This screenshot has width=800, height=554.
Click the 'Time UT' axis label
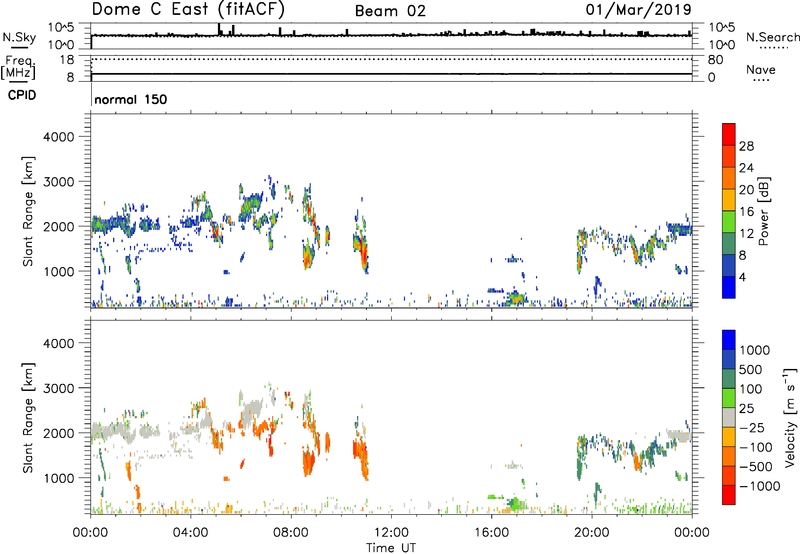391,548
